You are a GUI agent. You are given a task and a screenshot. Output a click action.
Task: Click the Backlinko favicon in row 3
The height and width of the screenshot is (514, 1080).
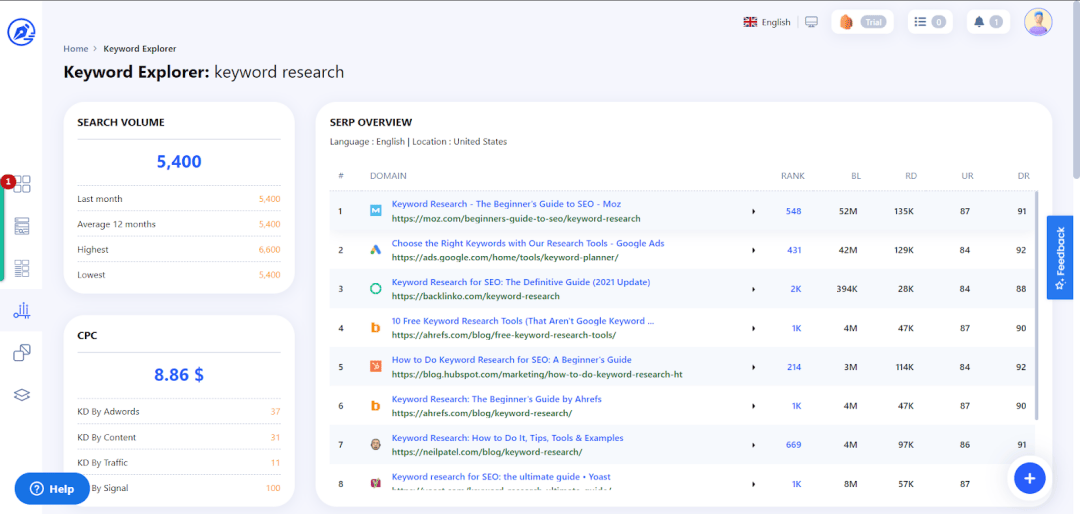click(375, 289)
